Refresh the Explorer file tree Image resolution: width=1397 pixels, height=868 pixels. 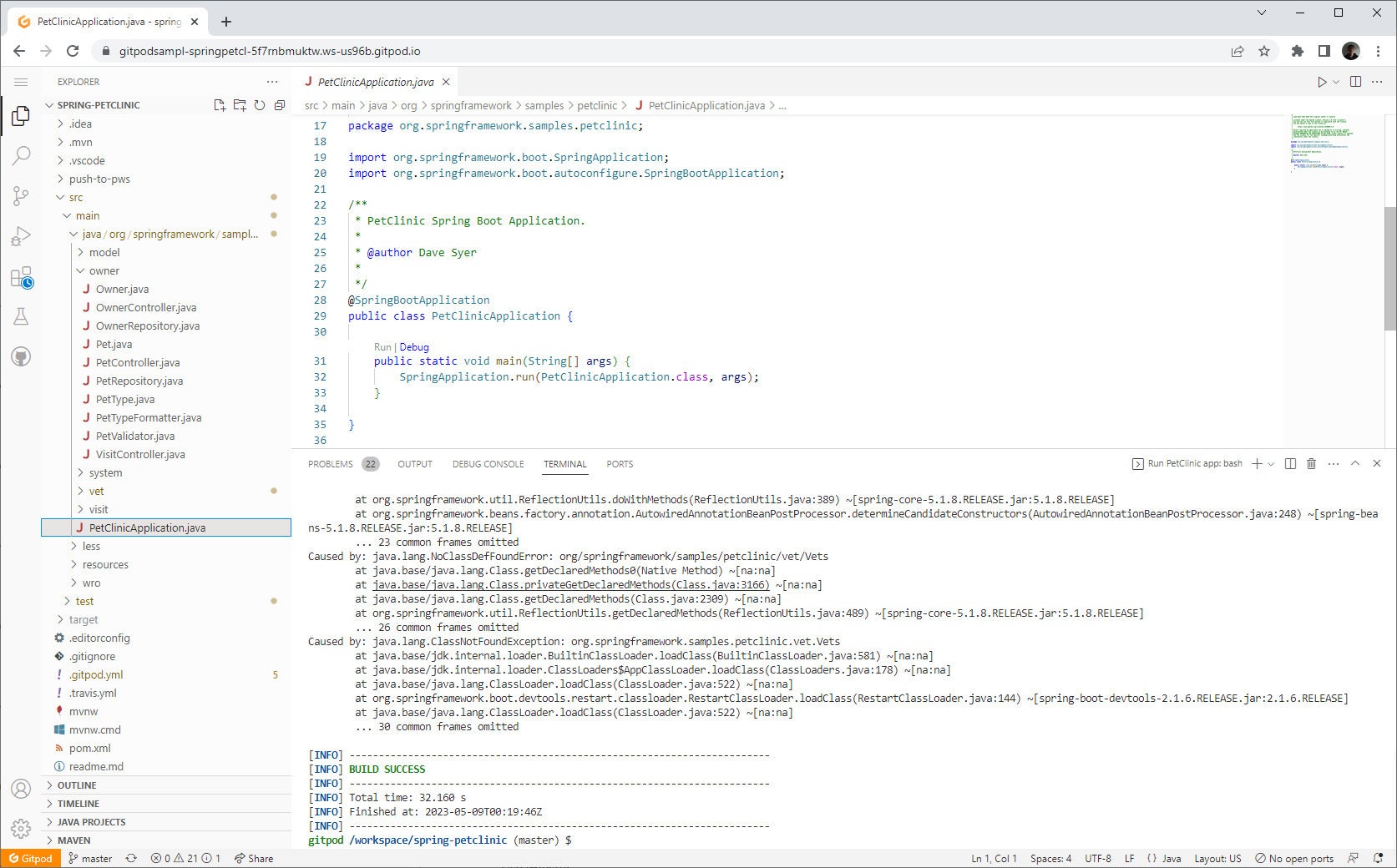tap(260, 105)
